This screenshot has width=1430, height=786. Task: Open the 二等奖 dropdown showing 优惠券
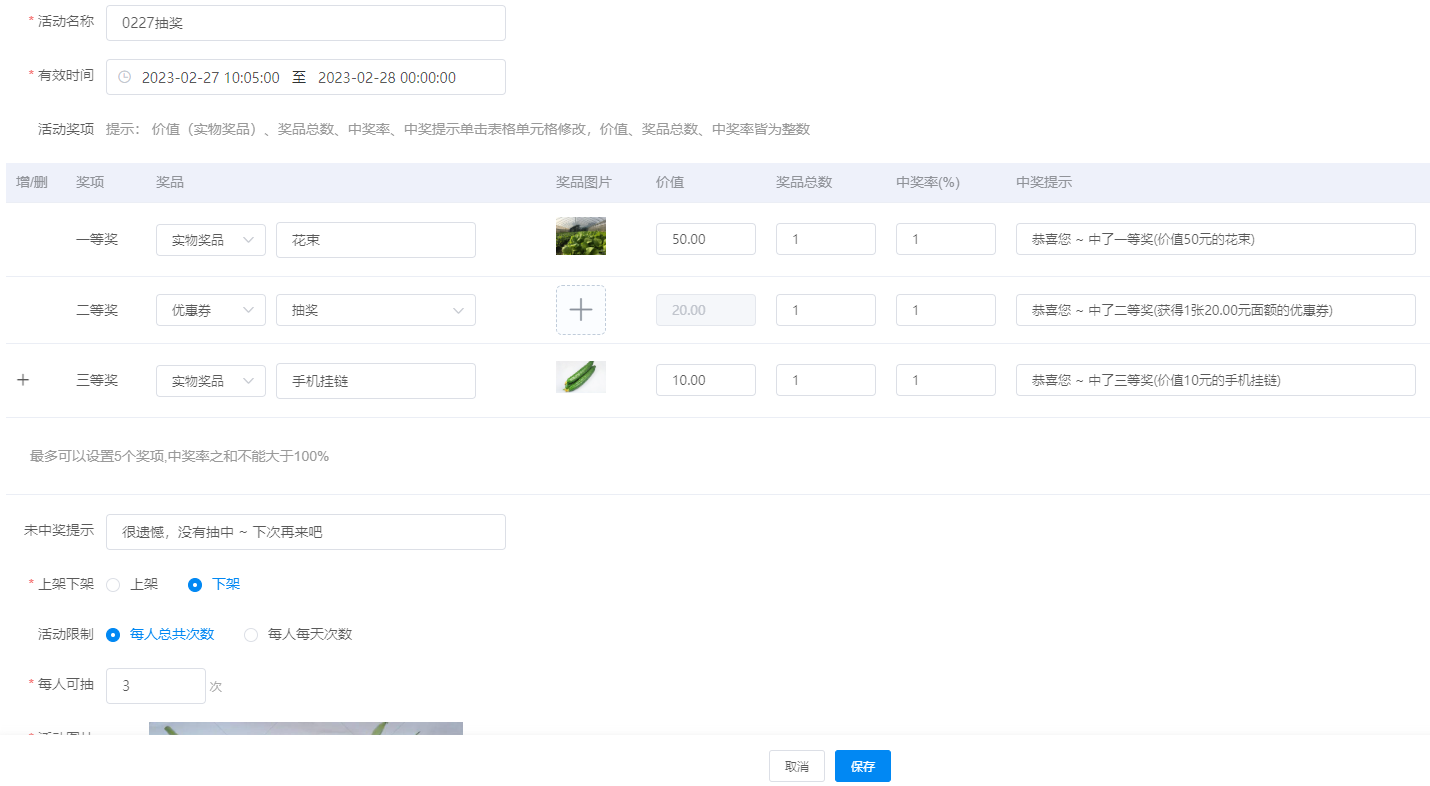click(x=210, y=310)
